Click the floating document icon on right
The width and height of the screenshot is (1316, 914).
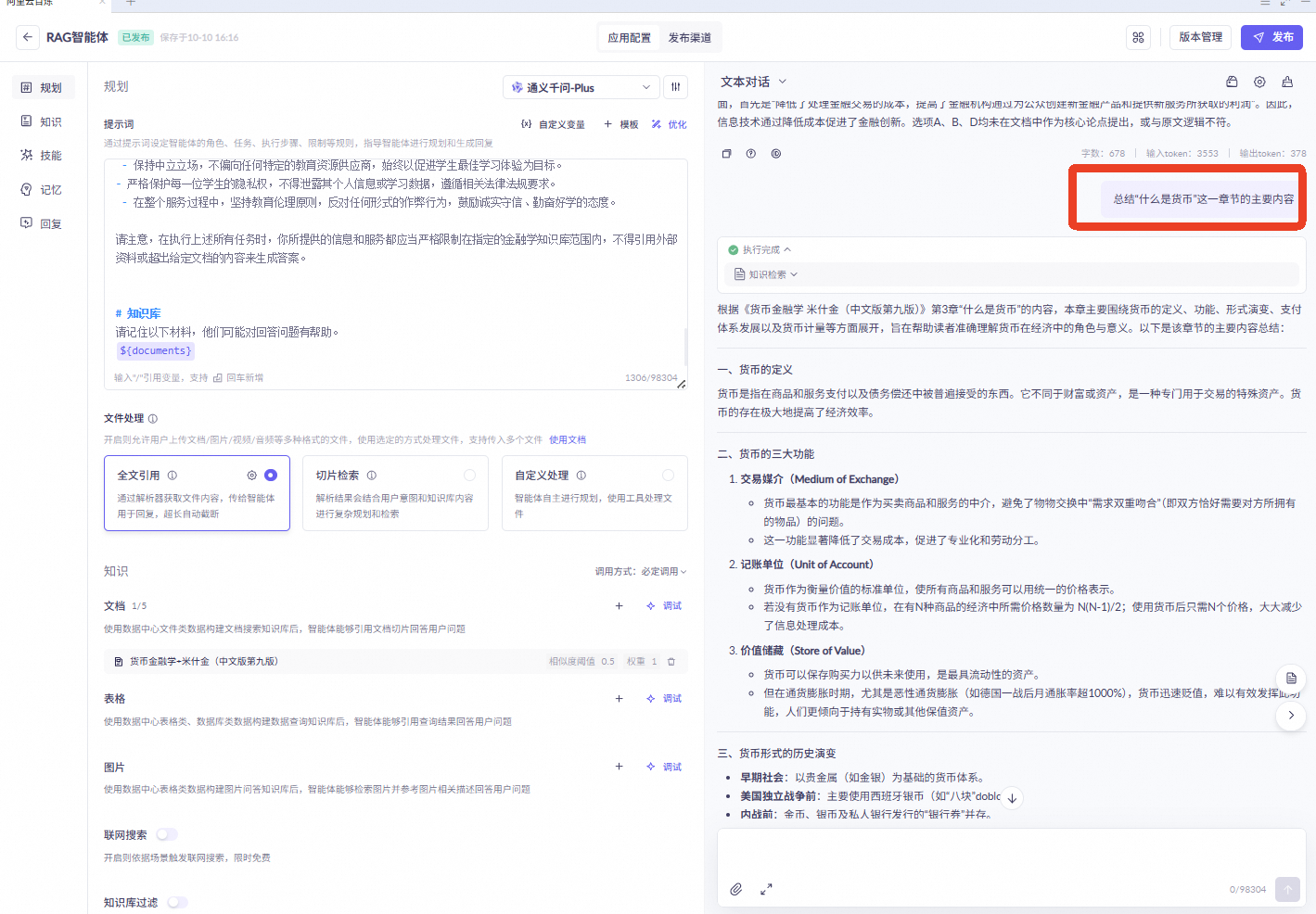[x=1291, y=678]
